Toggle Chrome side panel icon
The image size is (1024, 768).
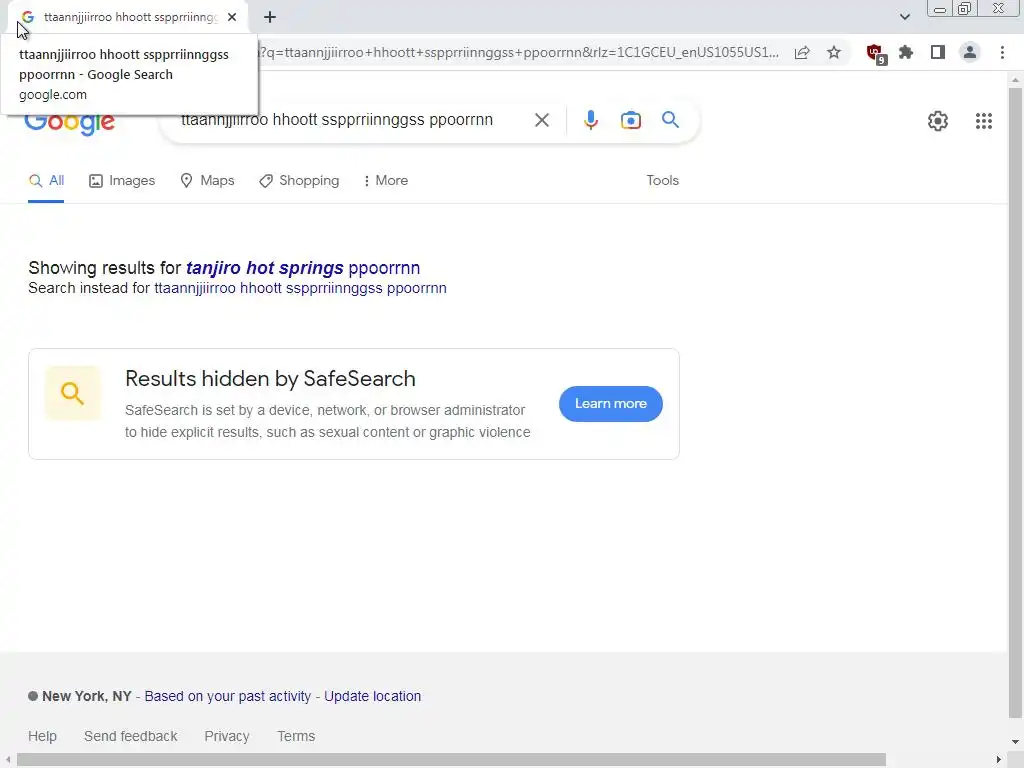point(938,52)
